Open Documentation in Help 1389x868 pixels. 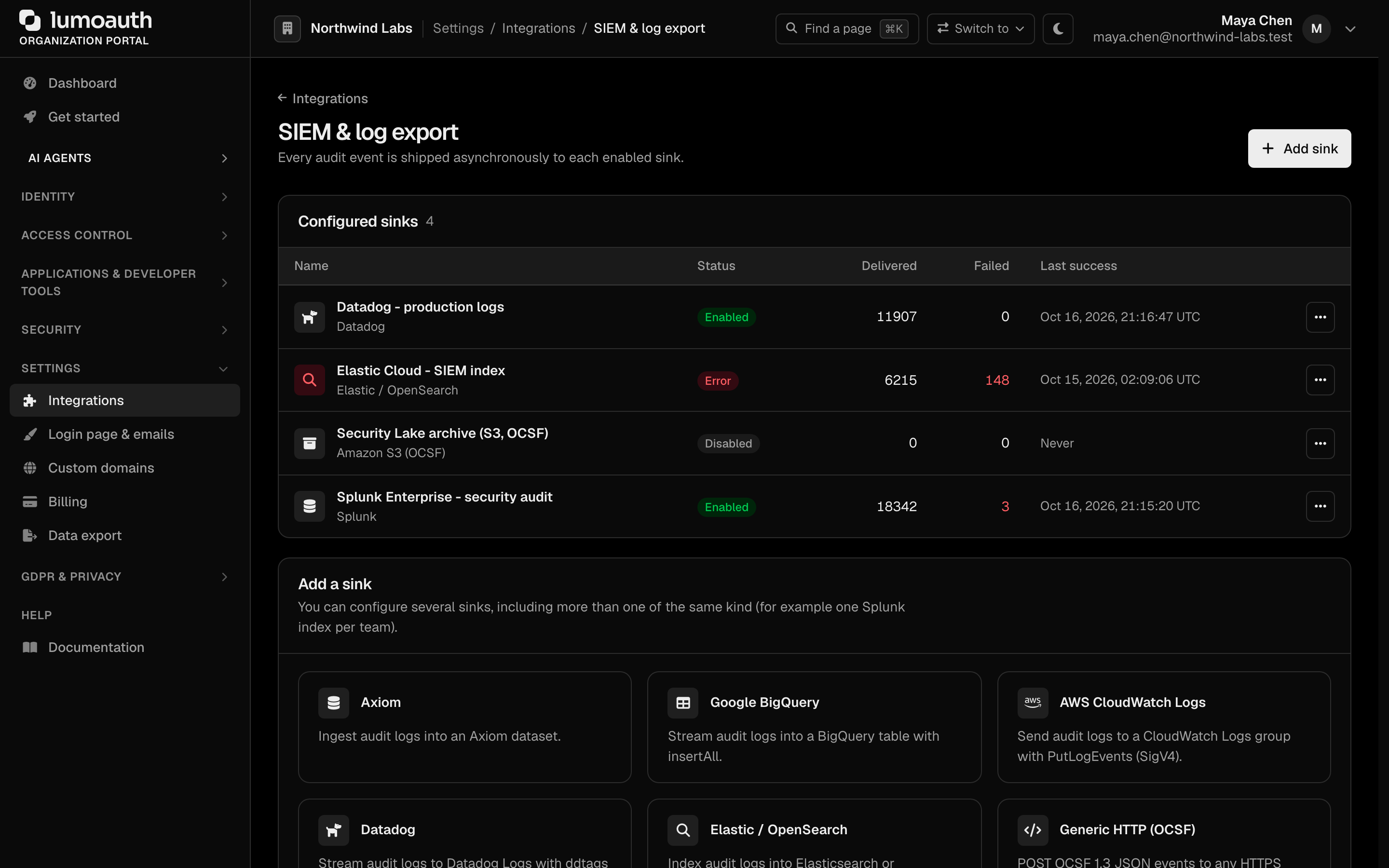point(124,648)
